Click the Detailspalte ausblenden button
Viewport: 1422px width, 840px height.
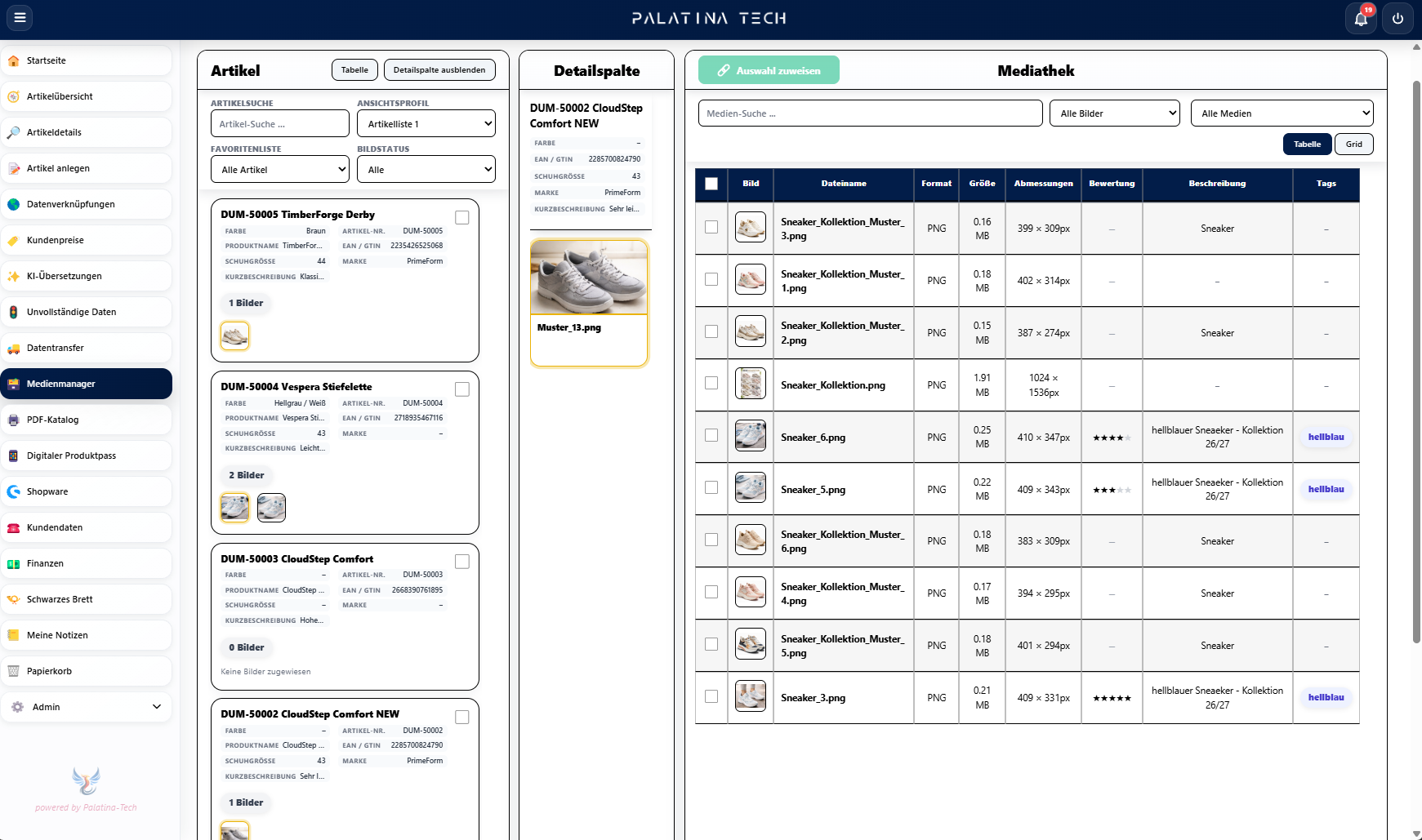tap(439, 70)
